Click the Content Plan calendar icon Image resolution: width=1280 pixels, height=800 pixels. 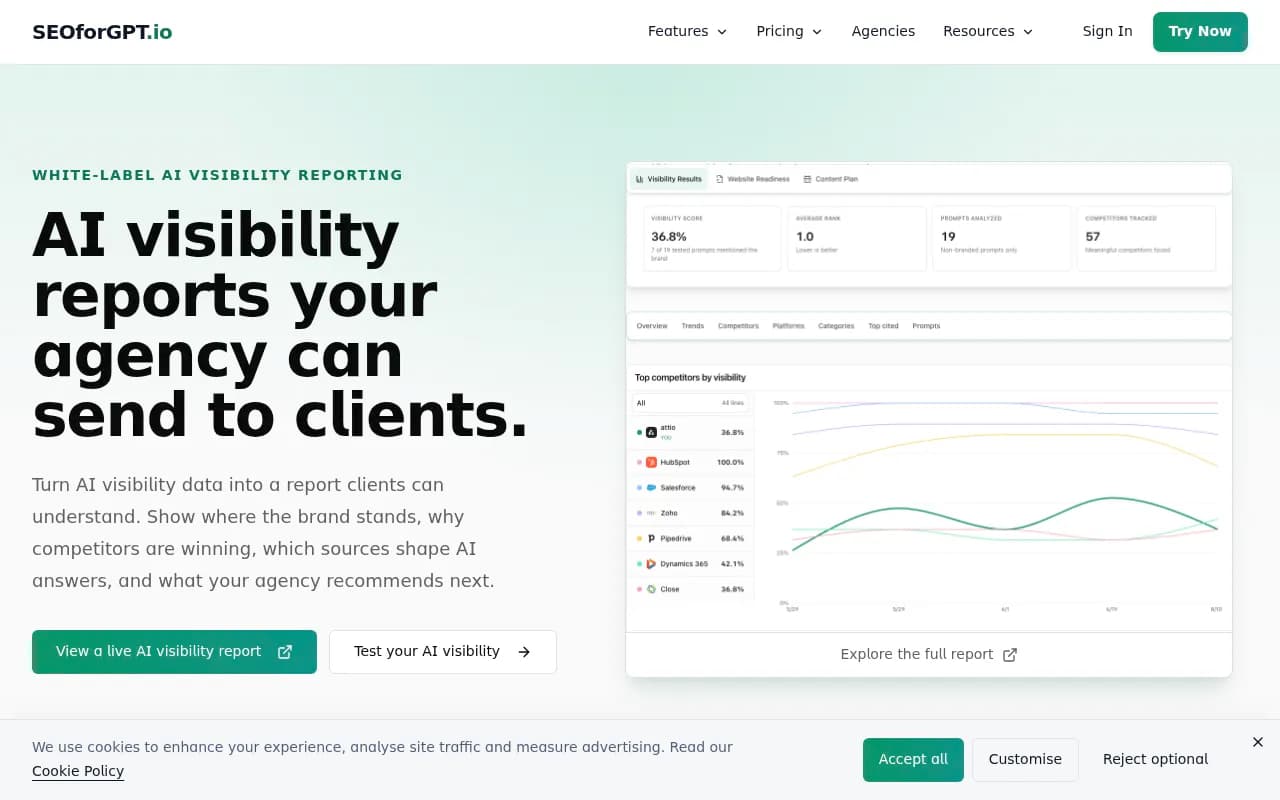(807, 179)
